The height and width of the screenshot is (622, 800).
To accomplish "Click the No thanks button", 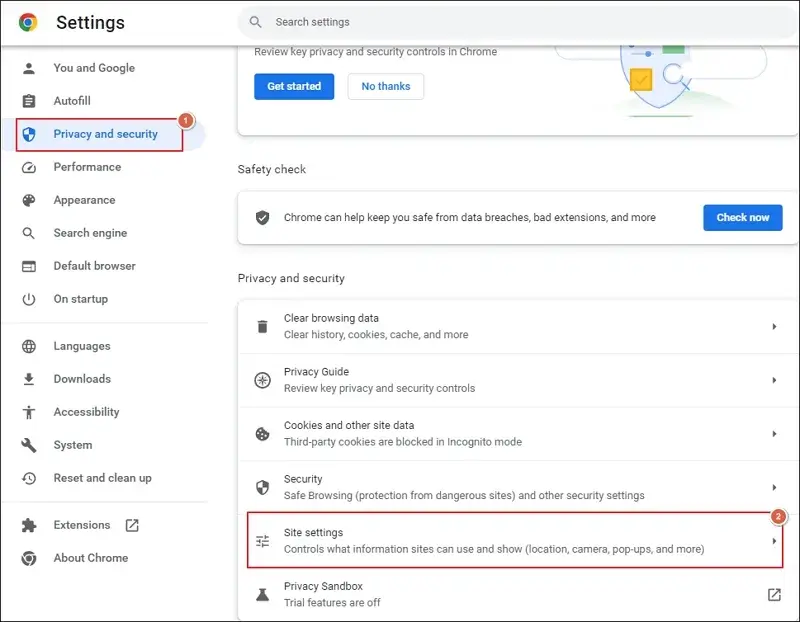I will click(x=386, y=87).
